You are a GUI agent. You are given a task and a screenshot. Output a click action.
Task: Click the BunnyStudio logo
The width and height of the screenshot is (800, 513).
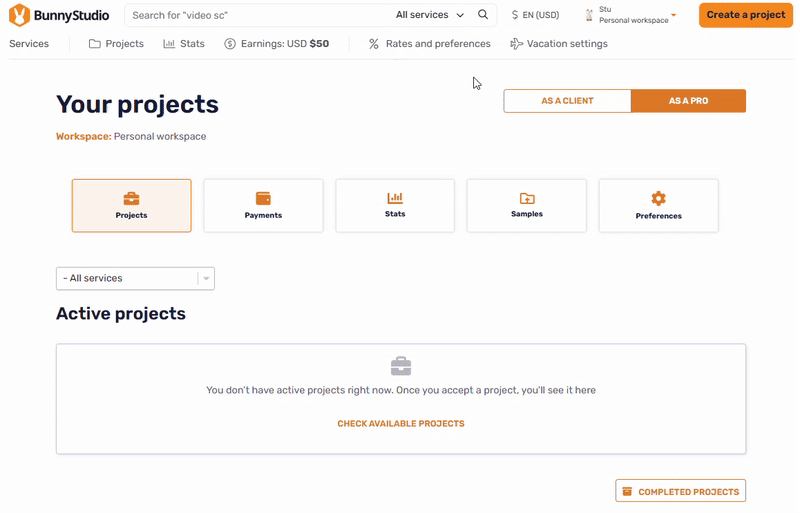click(x=59, y=15)
